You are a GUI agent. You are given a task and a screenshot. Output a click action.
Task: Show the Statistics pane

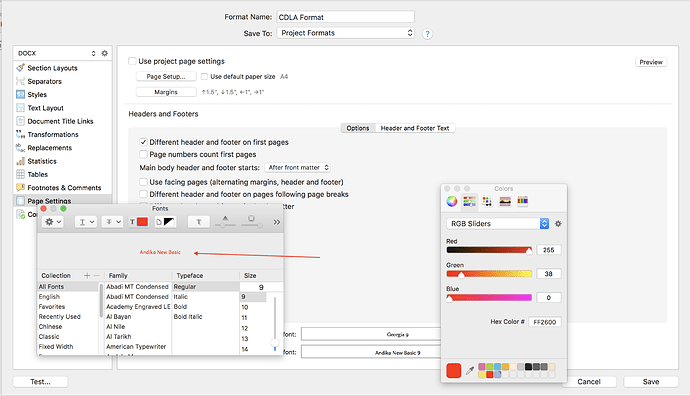click(42, 161)
